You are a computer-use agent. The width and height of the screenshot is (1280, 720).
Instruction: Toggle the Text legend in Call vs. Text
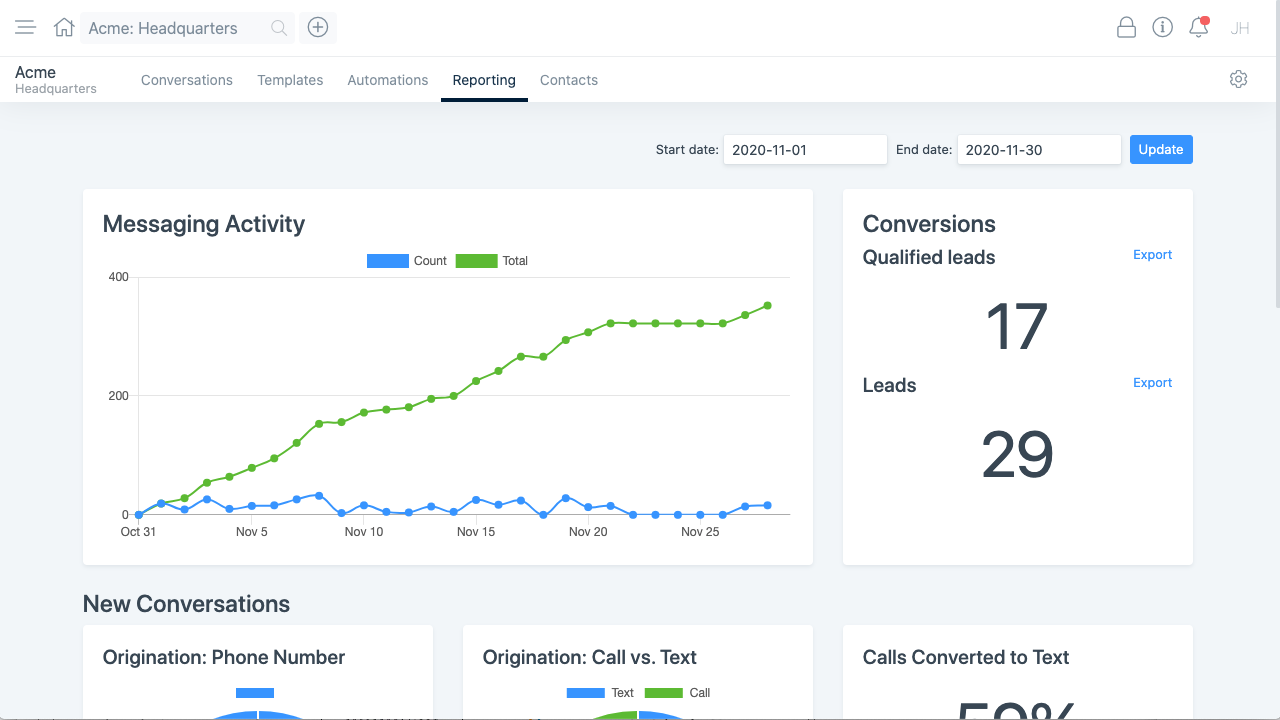point(600,693)
